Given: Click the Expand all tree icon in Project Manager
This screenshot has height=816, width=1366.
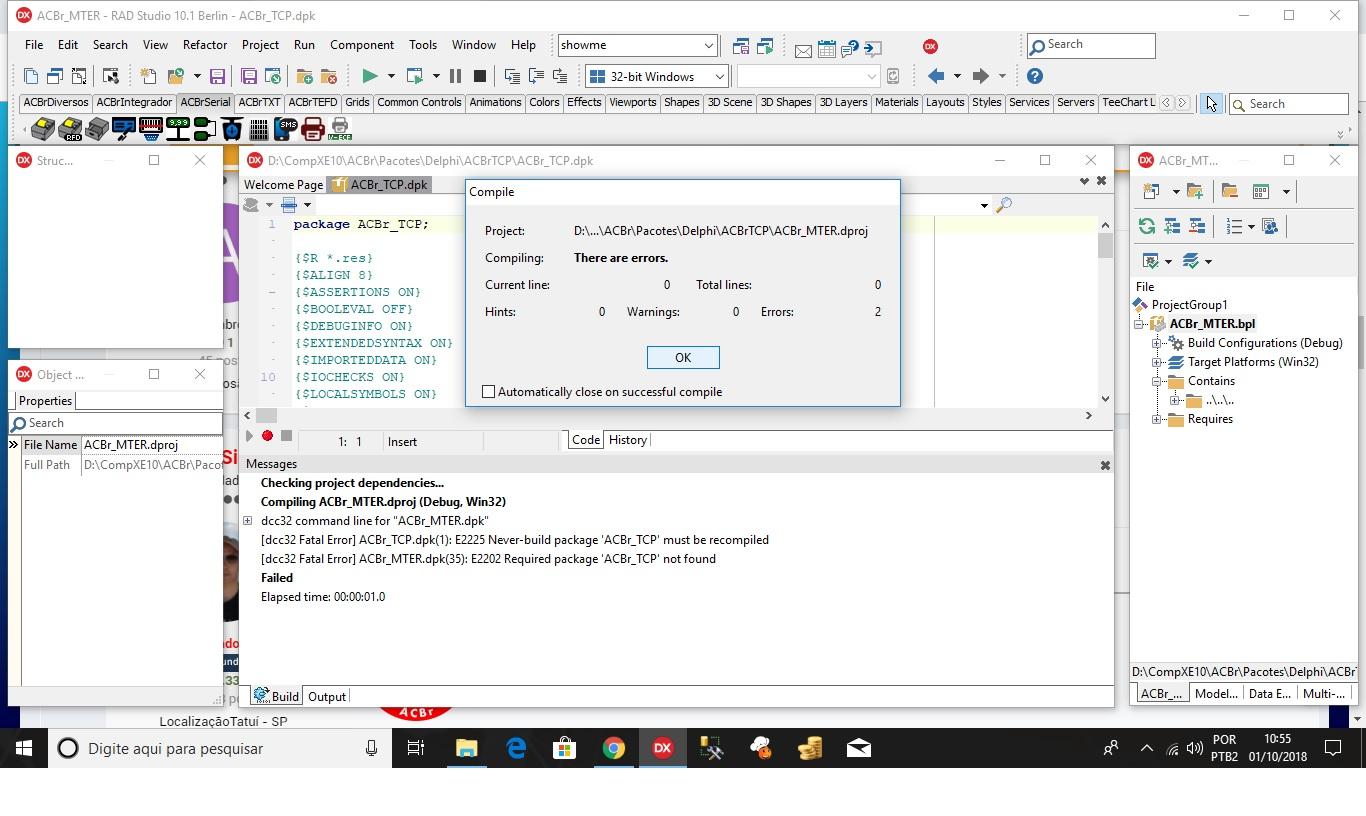Looking at the screenshot, I should [1172, 227].
